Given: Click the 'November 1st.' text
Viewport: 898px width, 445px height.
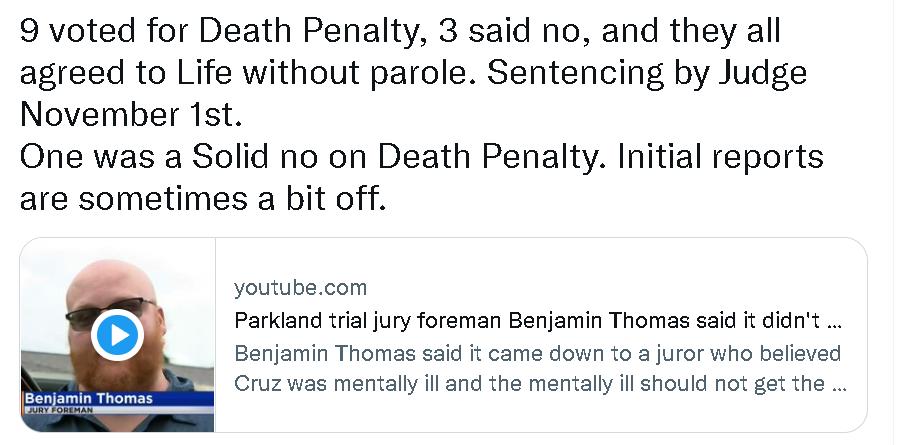Looking at the screenshot, I should tap(131, 115).
